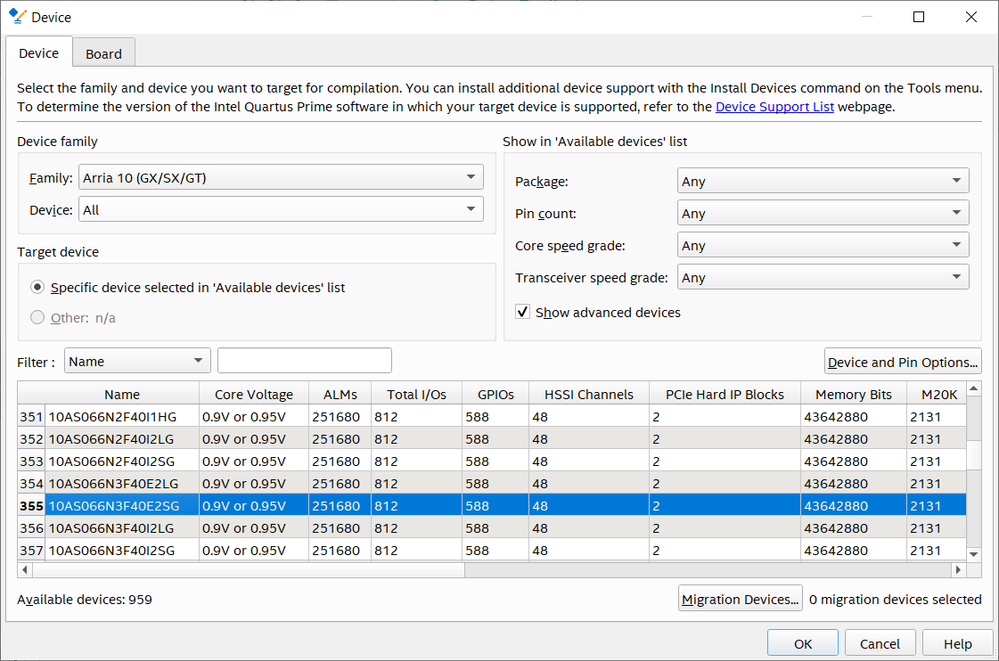This screenshot has height=661, width=999.
Task: Click the horizontal scroll left arrow
Action: click(26, 570)
